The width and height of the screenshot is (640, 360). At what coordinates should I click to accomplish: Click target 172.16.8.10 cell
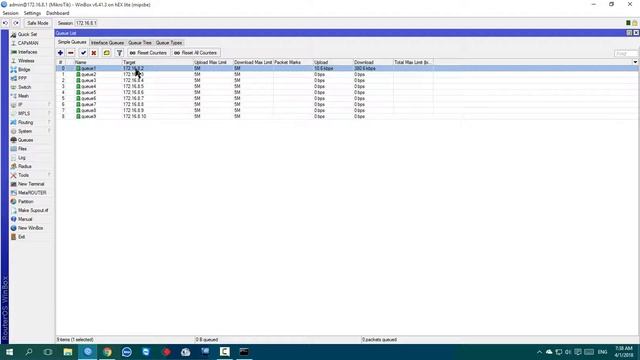(135, 117)
